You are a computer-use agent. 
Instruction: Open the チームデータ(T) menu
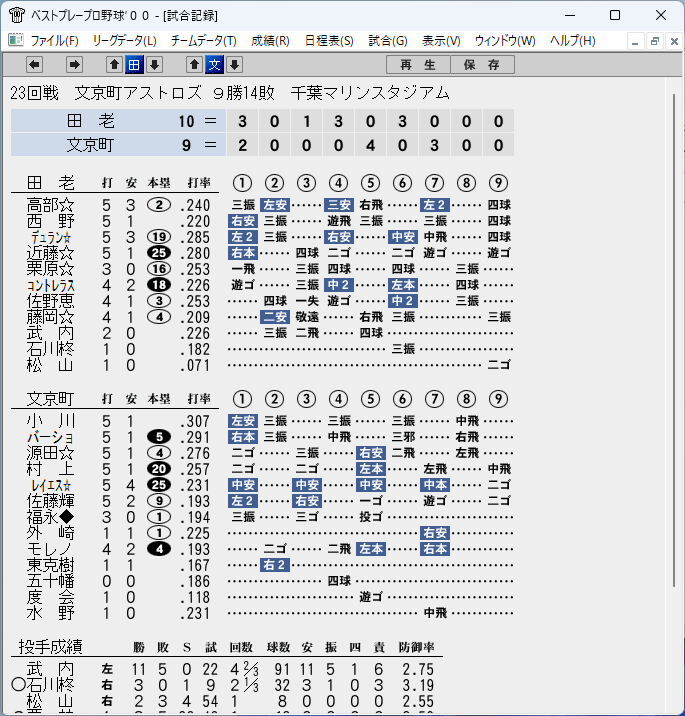point(204,41)
